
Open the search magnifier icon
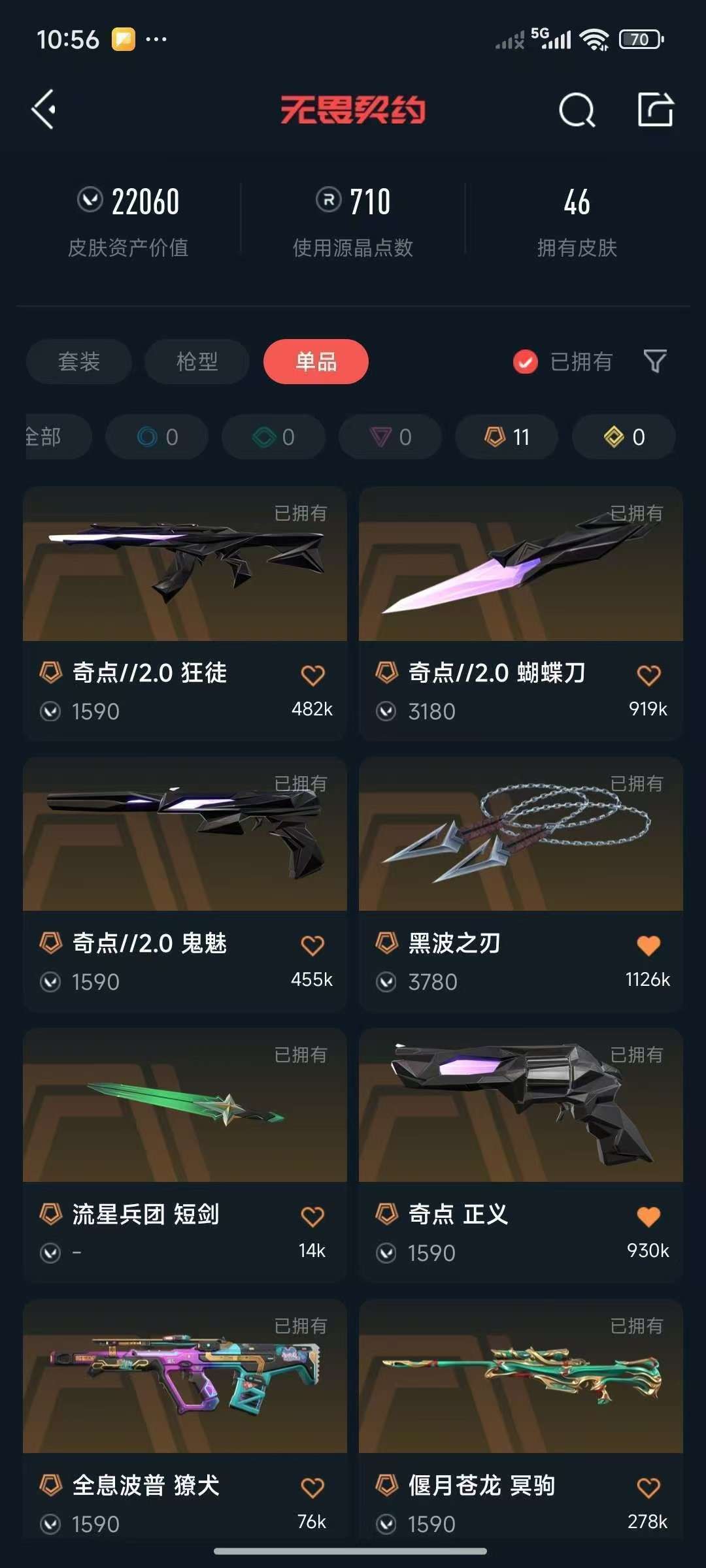tap(577, 110)
